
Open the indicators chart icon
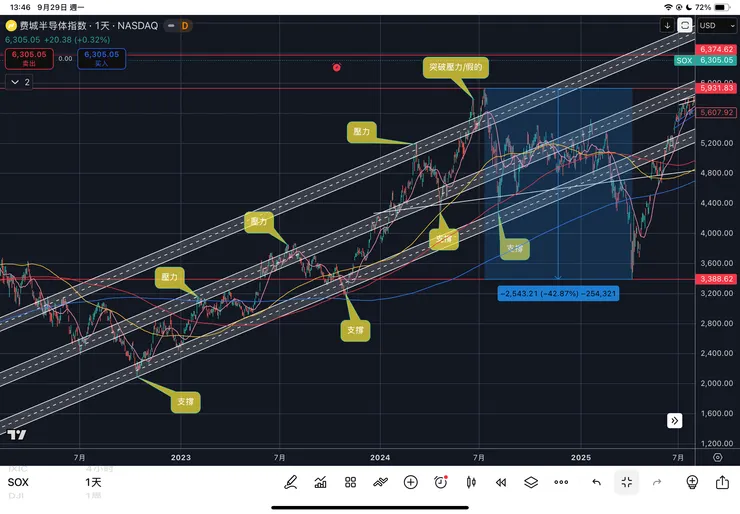(x=320, y=482)
